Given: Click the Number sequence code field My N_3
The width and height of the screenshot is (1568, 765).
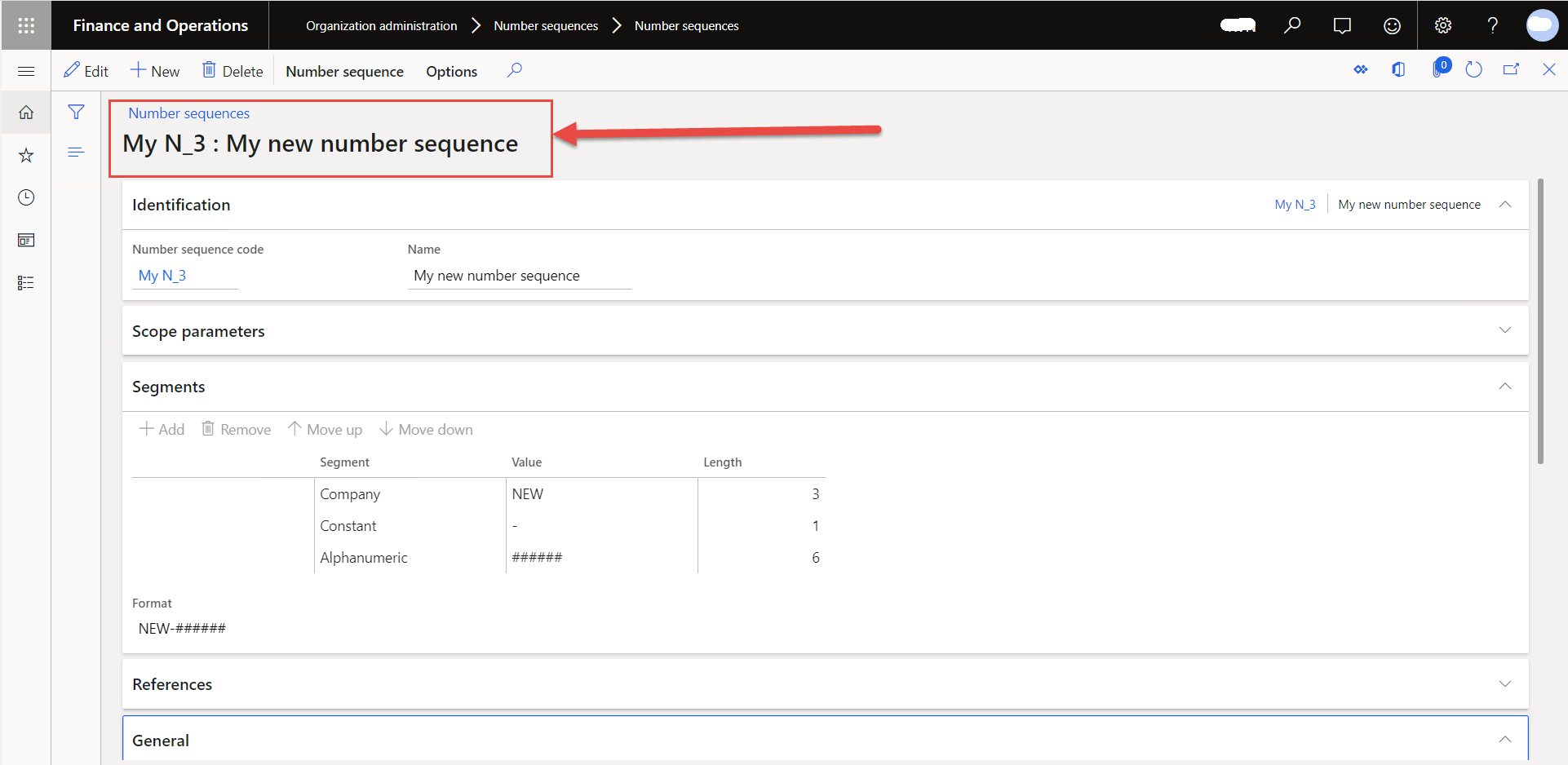Looking at the screenshot, I should (x=185, y=276).
